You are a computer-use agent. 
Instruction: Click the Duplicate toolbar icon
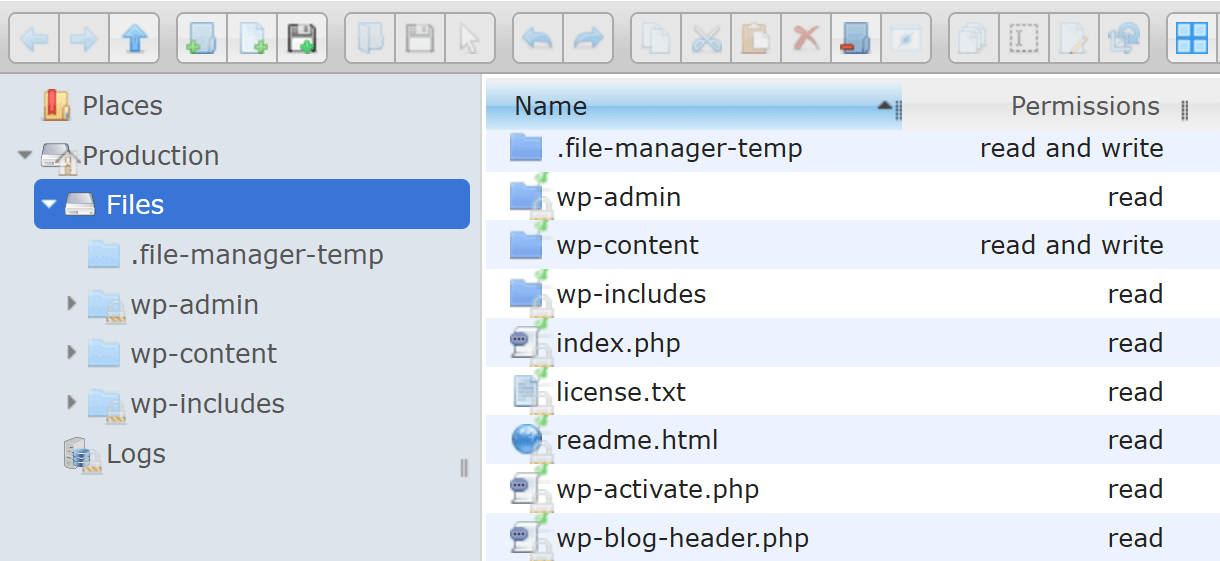coord(974,39)
